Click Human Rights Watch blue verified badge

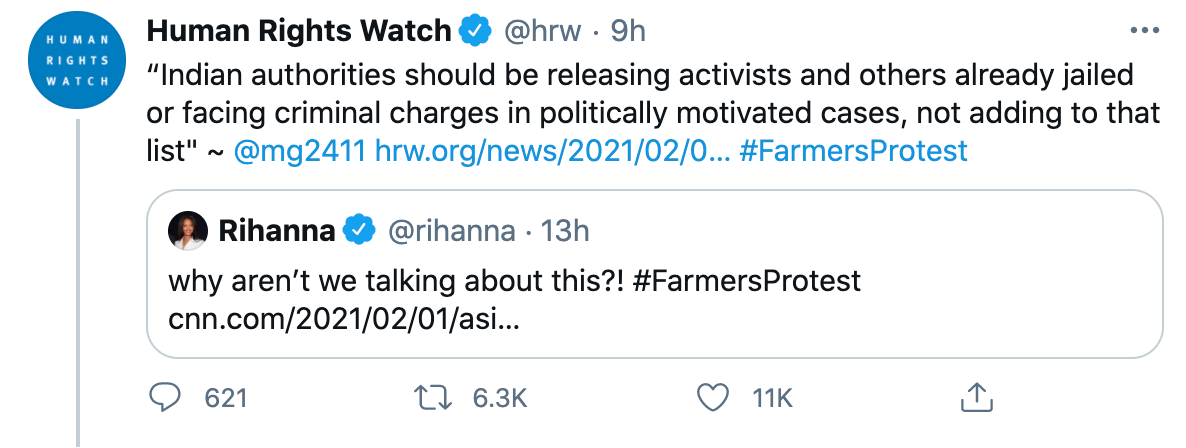tap(474, 32)
